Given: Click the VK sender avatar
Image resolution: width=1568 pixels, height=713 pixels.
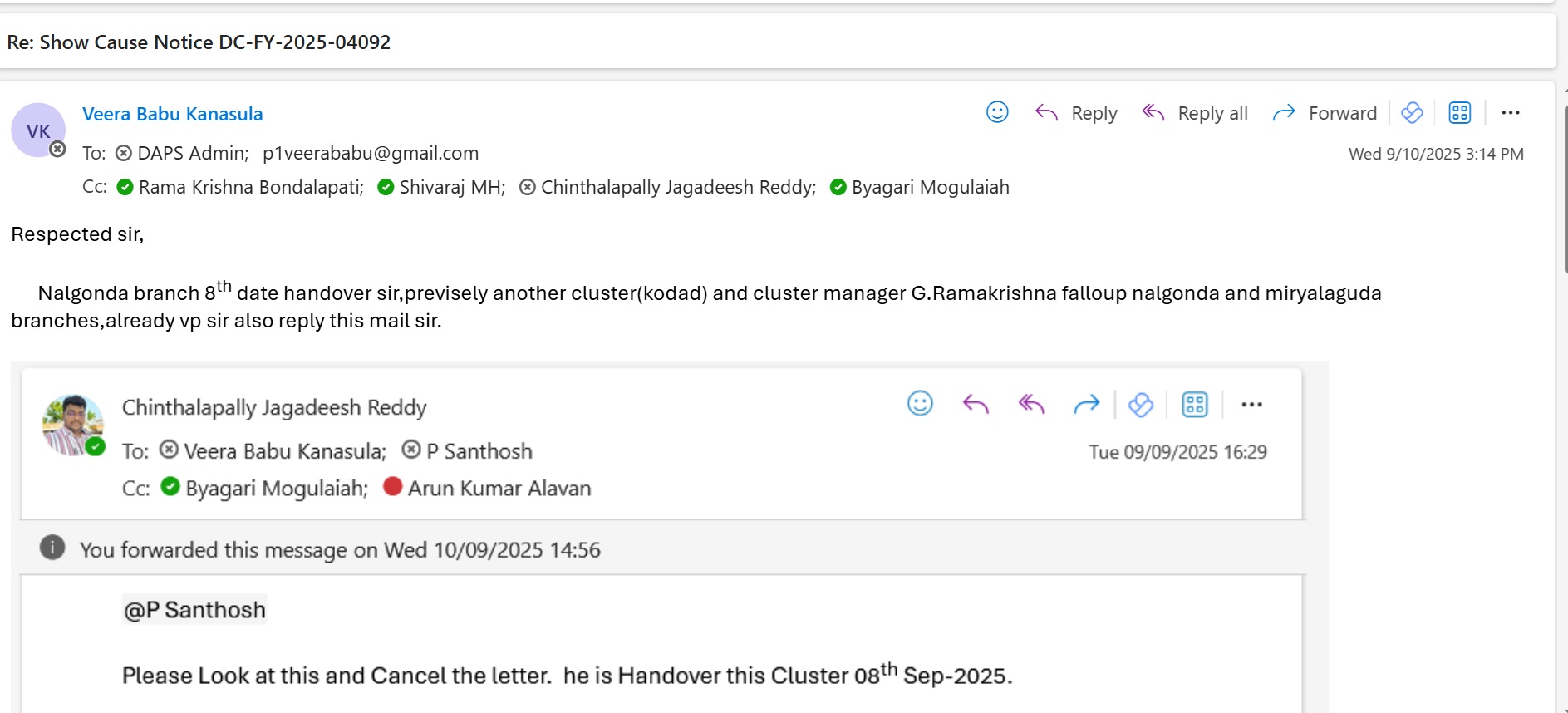Looking at the screenshot, I should (x=38, y=130).
